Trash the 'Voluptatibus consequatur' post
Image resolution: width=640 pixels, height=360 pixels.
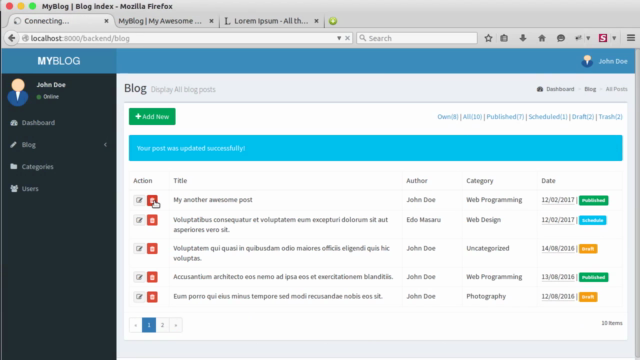point(152,220)
